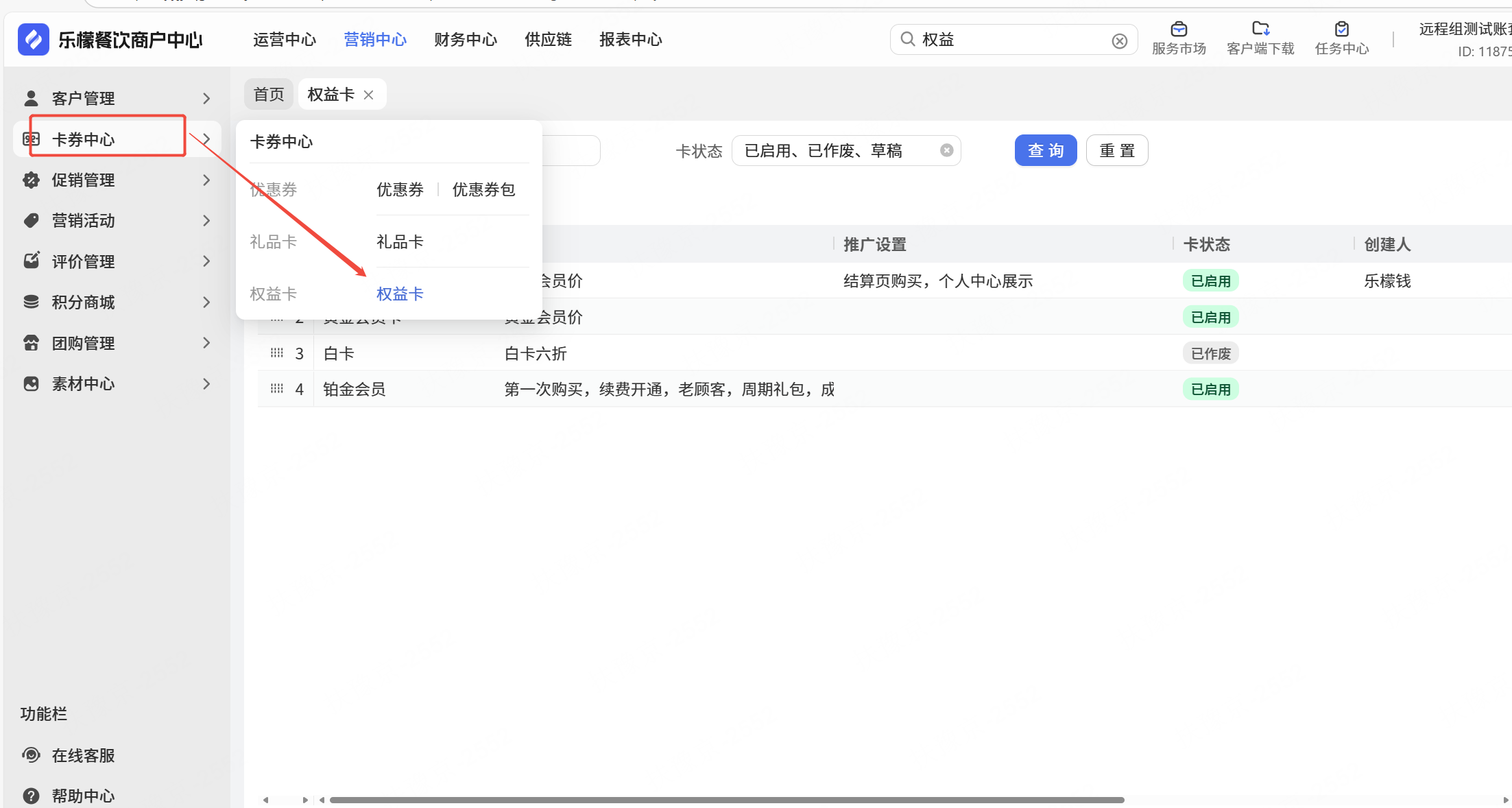Open 任务中心 clipboard icon
This screenshot has width=1512, height=808.
[x=1342, y=29]
